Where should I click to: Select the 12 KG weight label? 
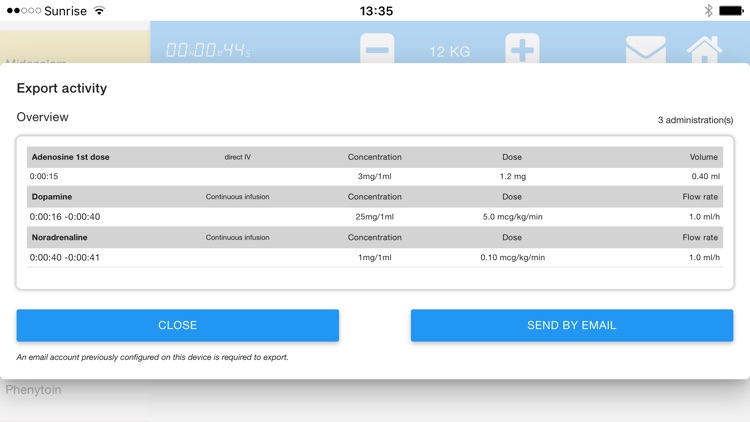(450, 52)
